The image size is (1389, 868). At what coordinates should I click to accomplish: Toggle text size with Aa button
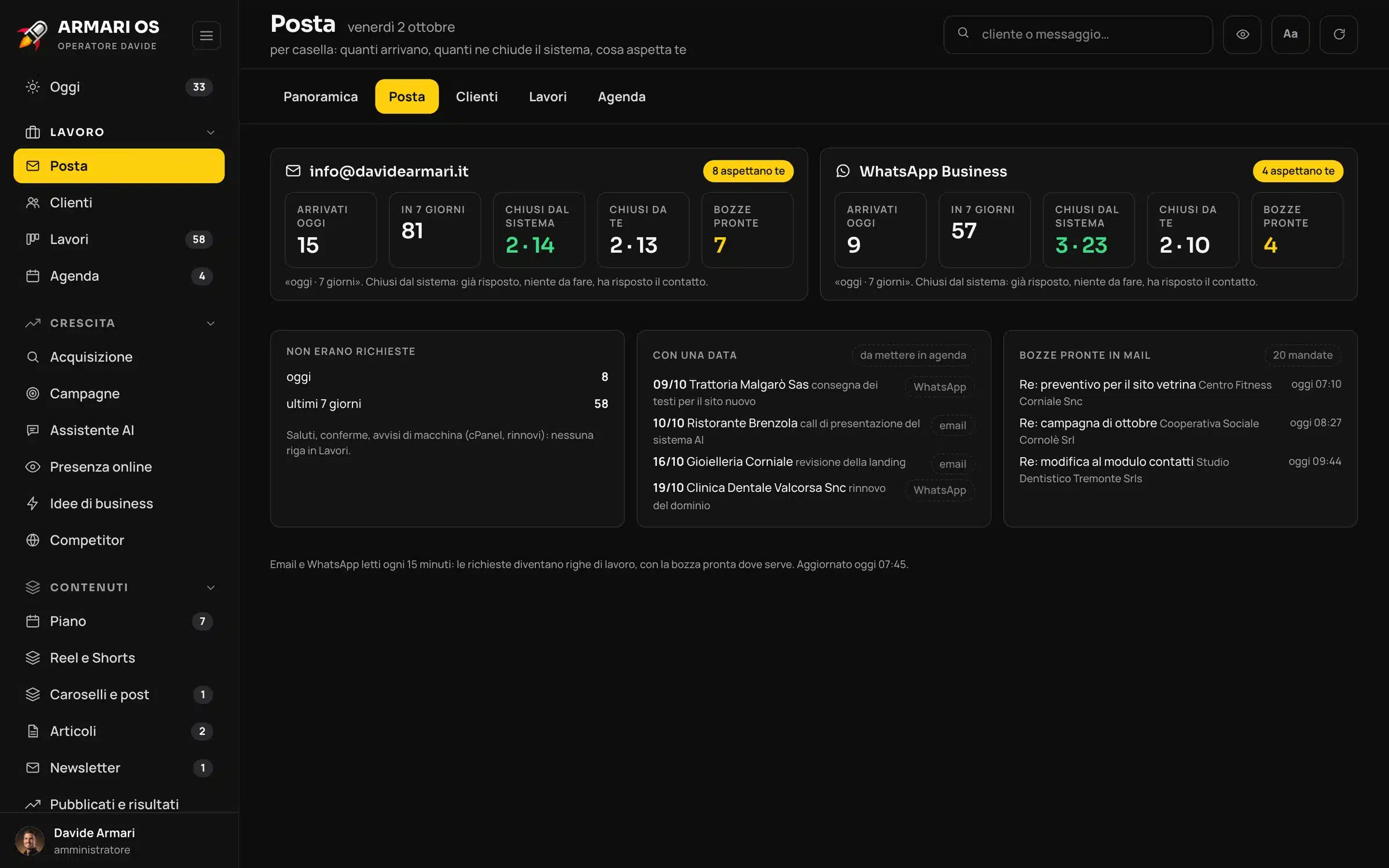tap(1290, 34)
